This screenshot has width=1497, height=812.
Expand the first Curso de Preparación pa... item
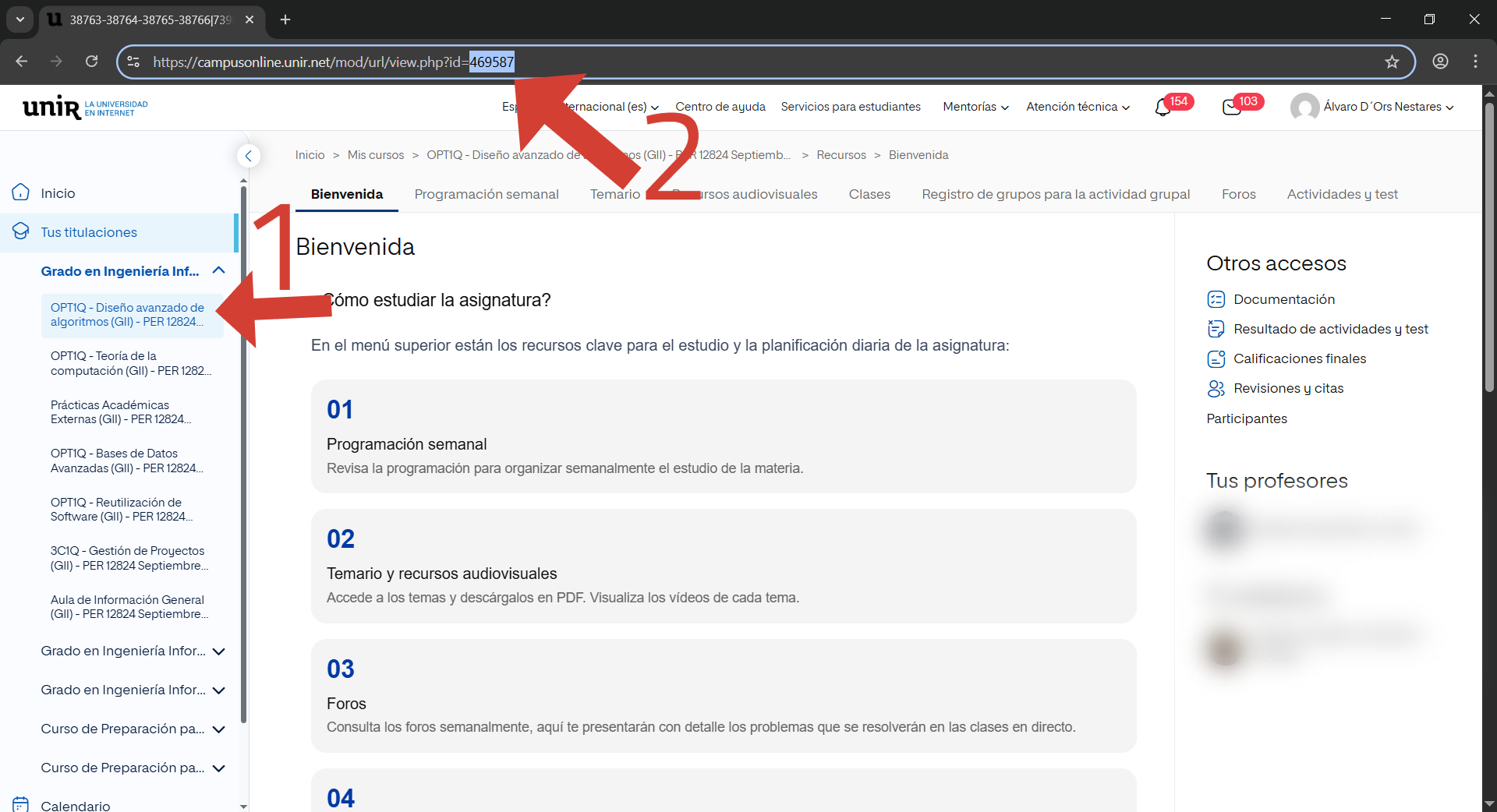(x=219, y=729)
